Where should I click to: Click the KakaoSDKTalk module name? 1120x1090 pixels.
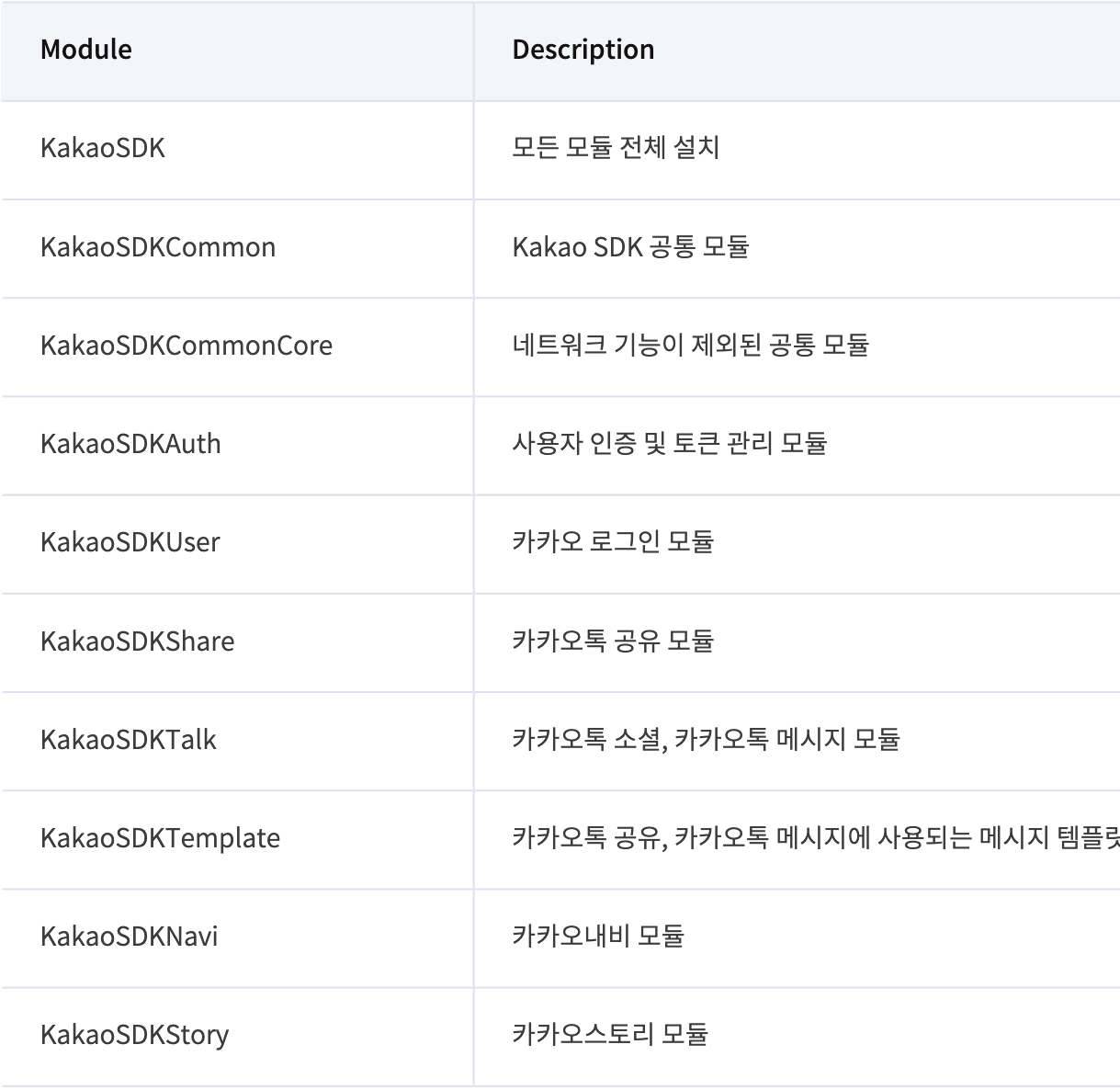tap(129, 739)
